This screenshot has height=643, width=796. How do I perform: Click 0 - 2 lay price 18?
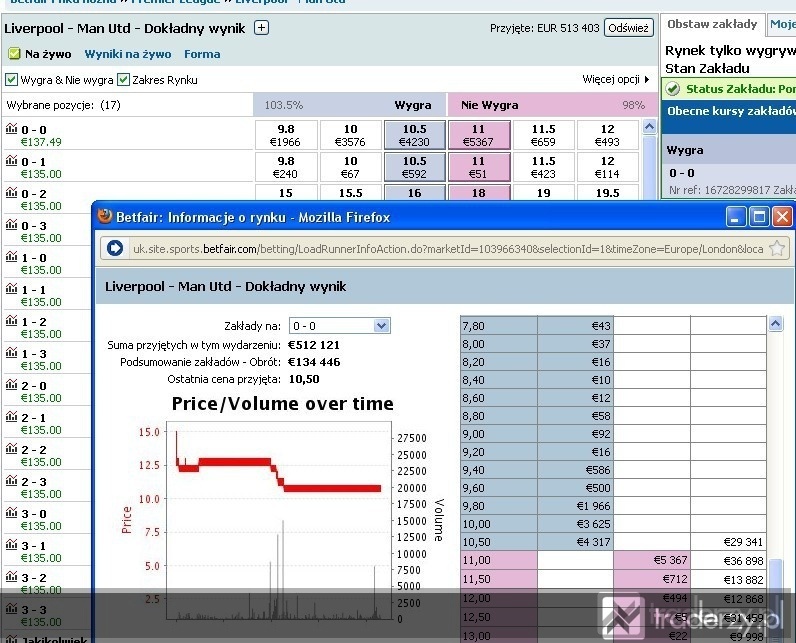coord(479,192)
